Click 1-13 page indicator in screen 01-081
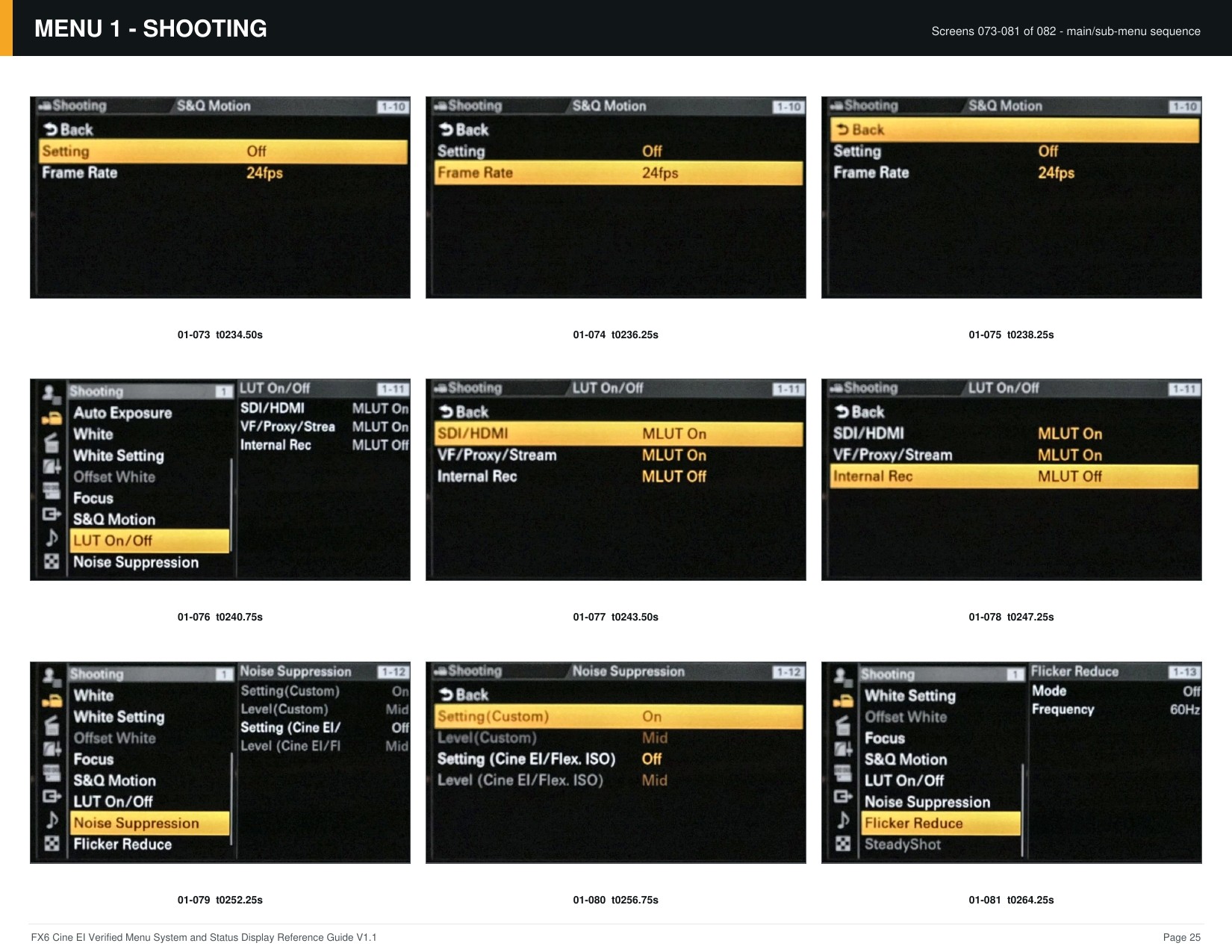Image resolution: width=1232 pixels, height=952 pixels. 1184,672
